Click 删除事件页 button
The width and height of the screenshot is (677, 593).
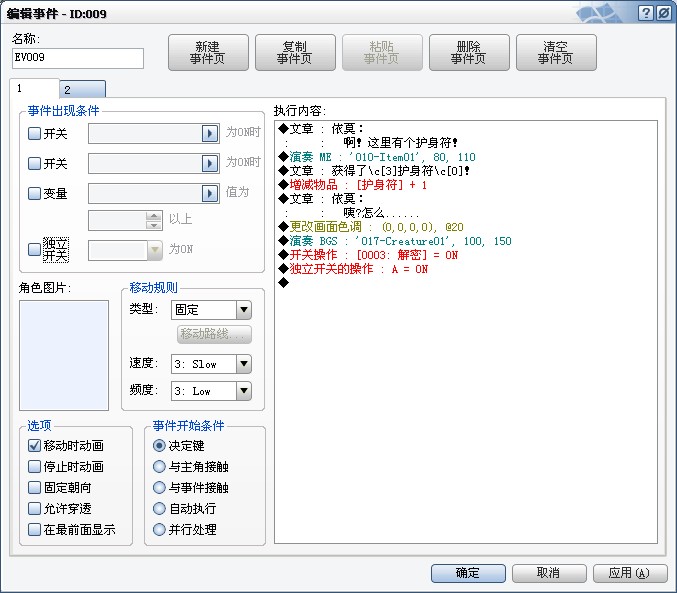[469, 52]
